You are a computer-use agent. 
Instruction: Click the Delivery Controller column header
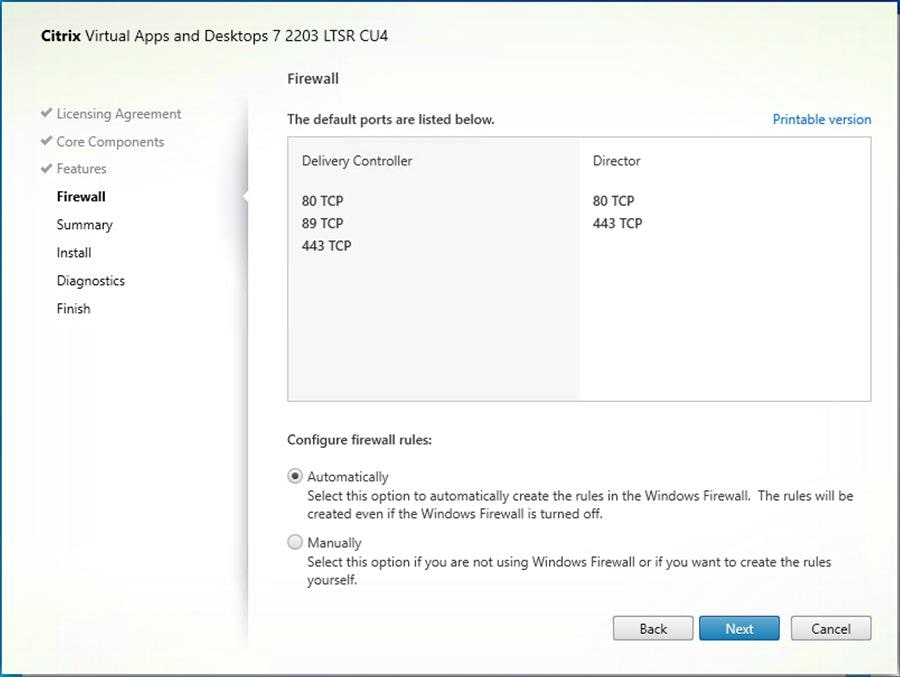(356, 160)
